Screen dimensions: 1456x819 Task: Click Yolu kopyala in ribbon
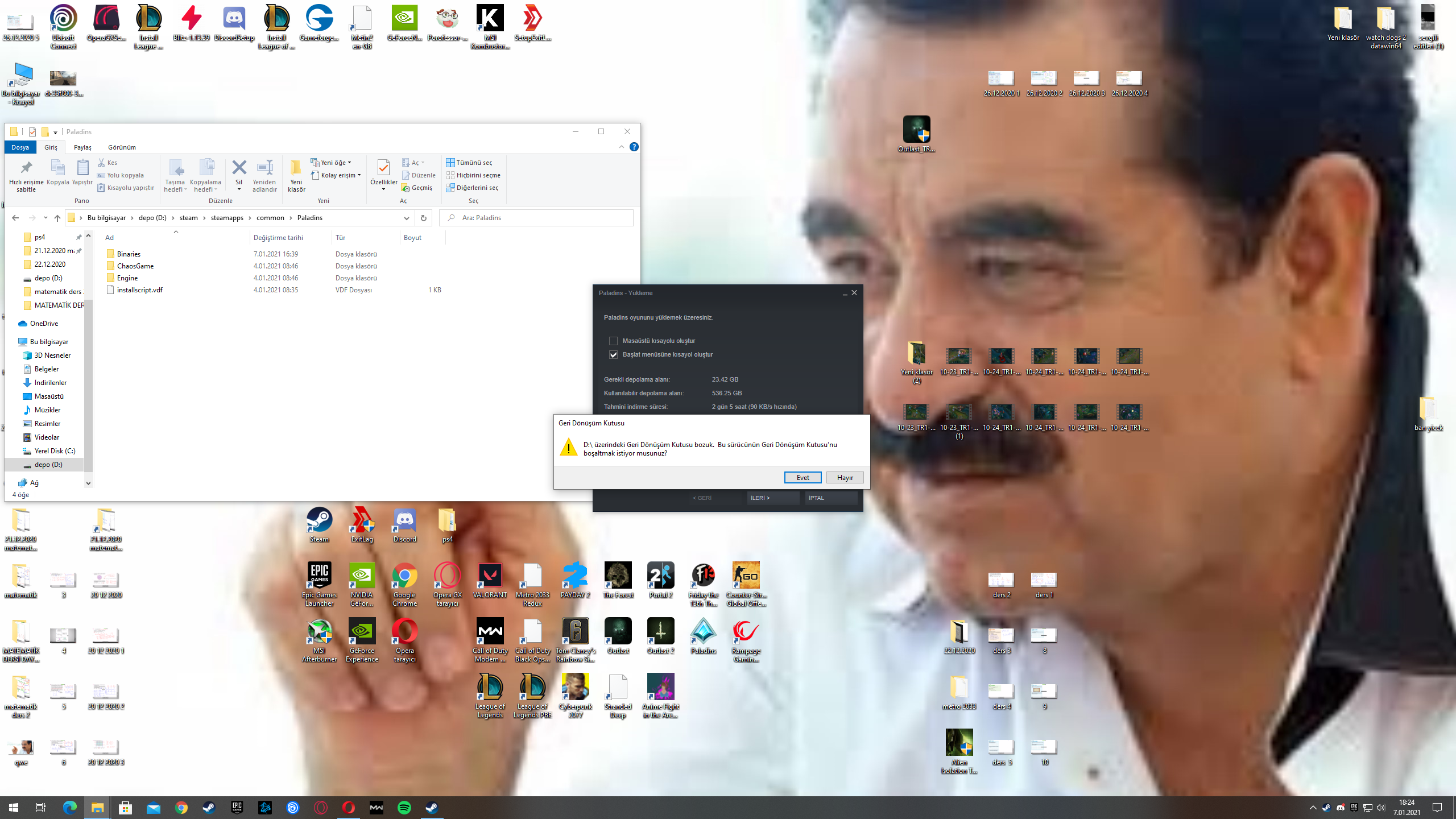(121, 175)
